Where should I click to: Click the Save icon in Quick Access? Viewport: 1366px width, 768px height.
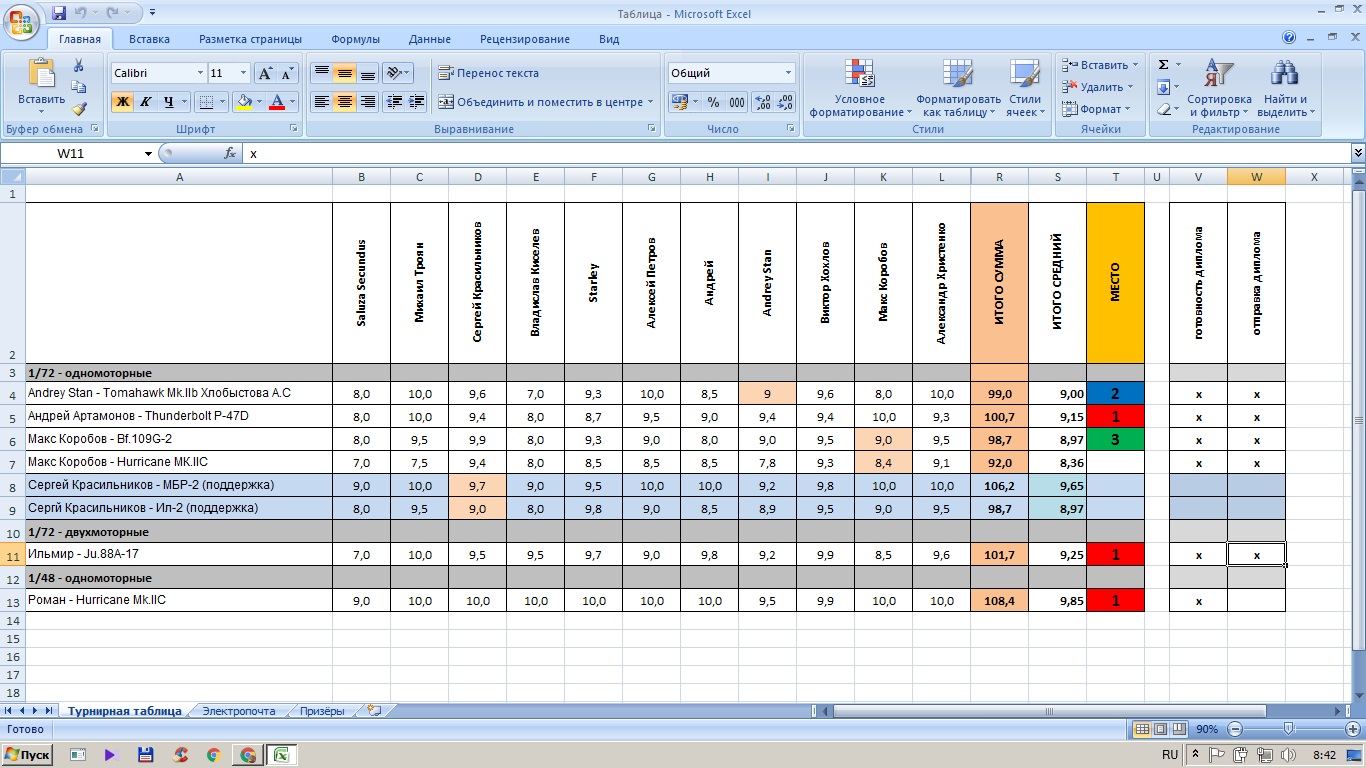click(x=59, y=13)
